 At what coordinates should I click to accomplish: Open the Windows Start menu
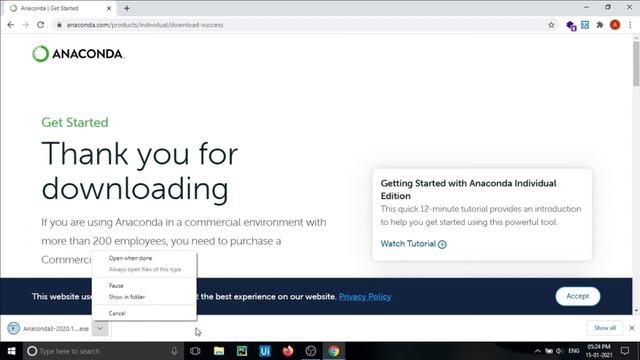click(11, 351)
